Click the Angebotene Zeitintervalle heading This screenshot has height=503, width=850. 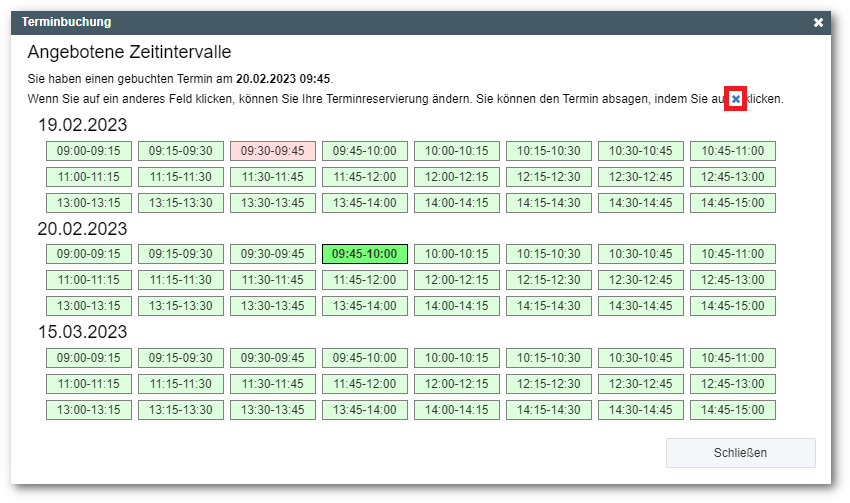[130, 52]
